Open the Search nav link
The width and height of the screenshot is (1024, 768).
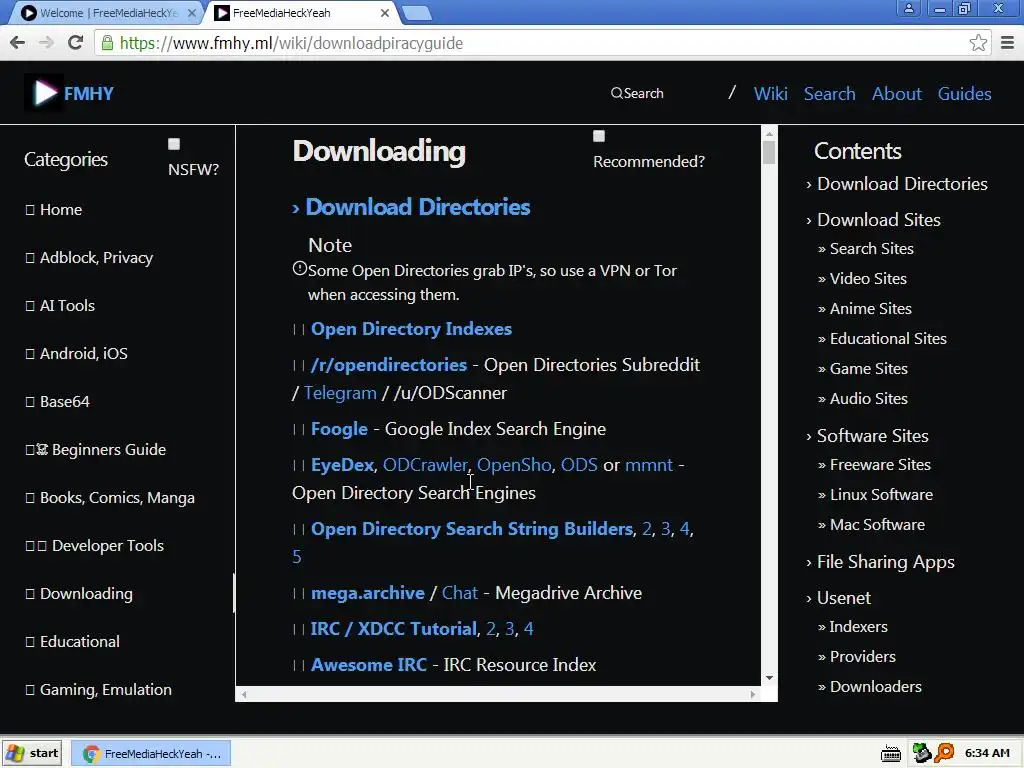tap(829, 93)
